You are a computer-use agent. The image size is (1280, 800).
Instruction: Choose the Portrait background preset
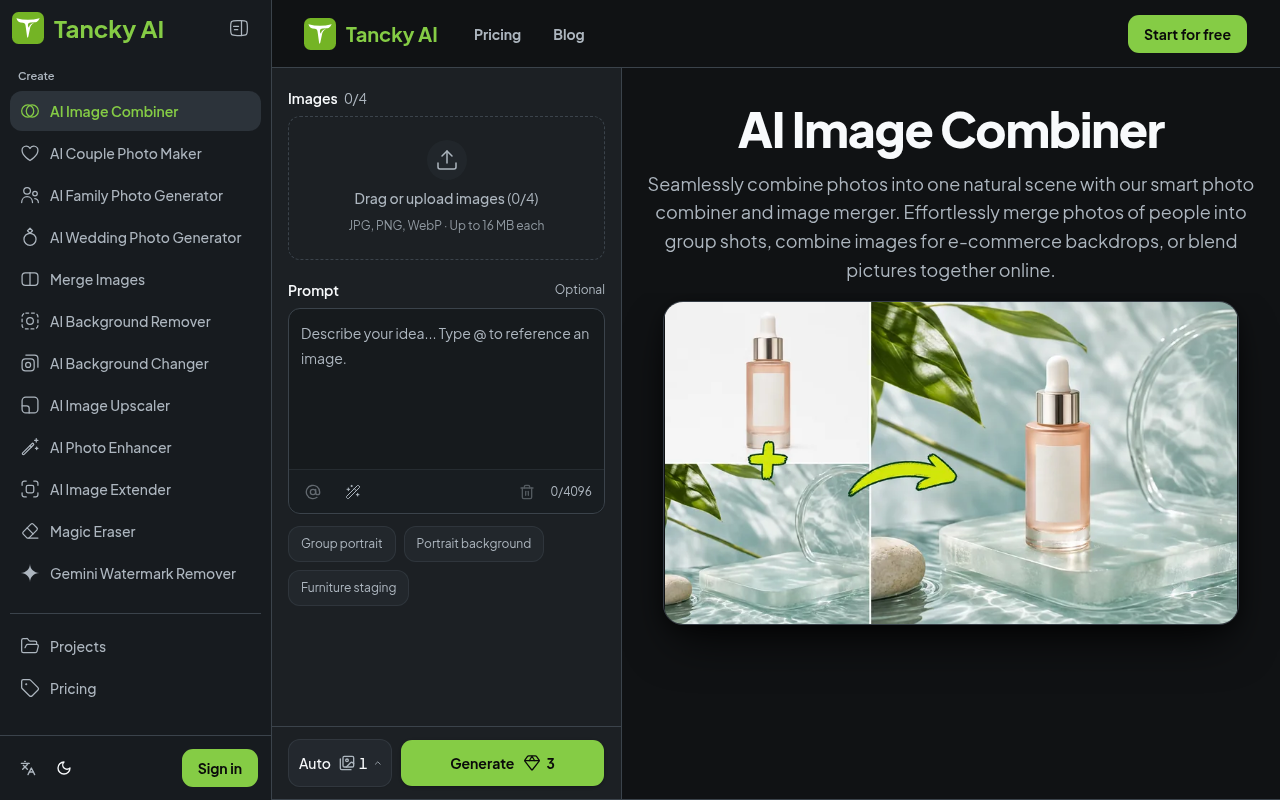click(474, 543)
